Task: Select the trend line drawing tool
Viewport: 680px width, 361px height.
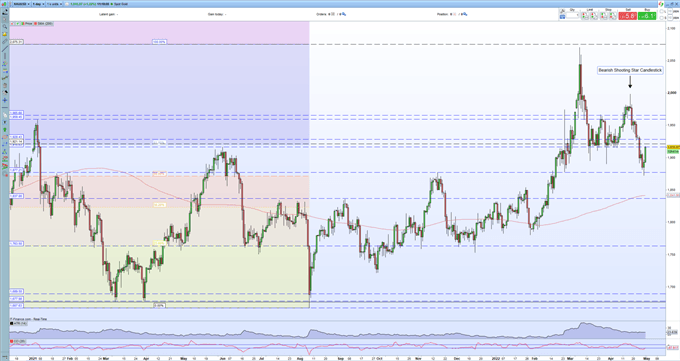Action: [5, 49]
